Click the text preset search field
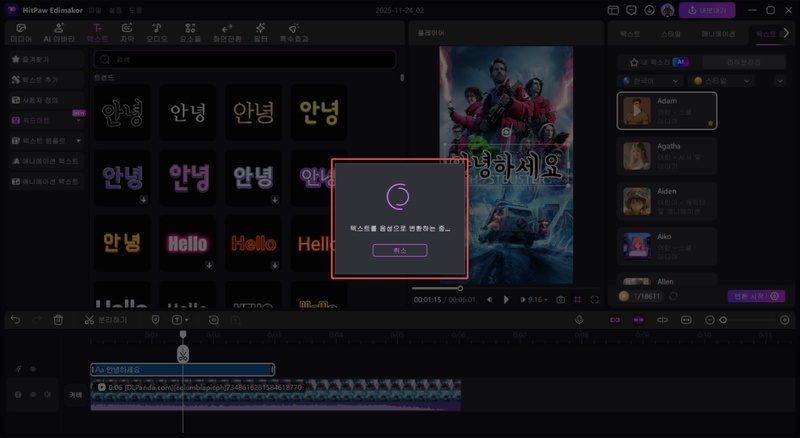The width and height of the screenshot is (800, 438). click(x=244, y=59)
